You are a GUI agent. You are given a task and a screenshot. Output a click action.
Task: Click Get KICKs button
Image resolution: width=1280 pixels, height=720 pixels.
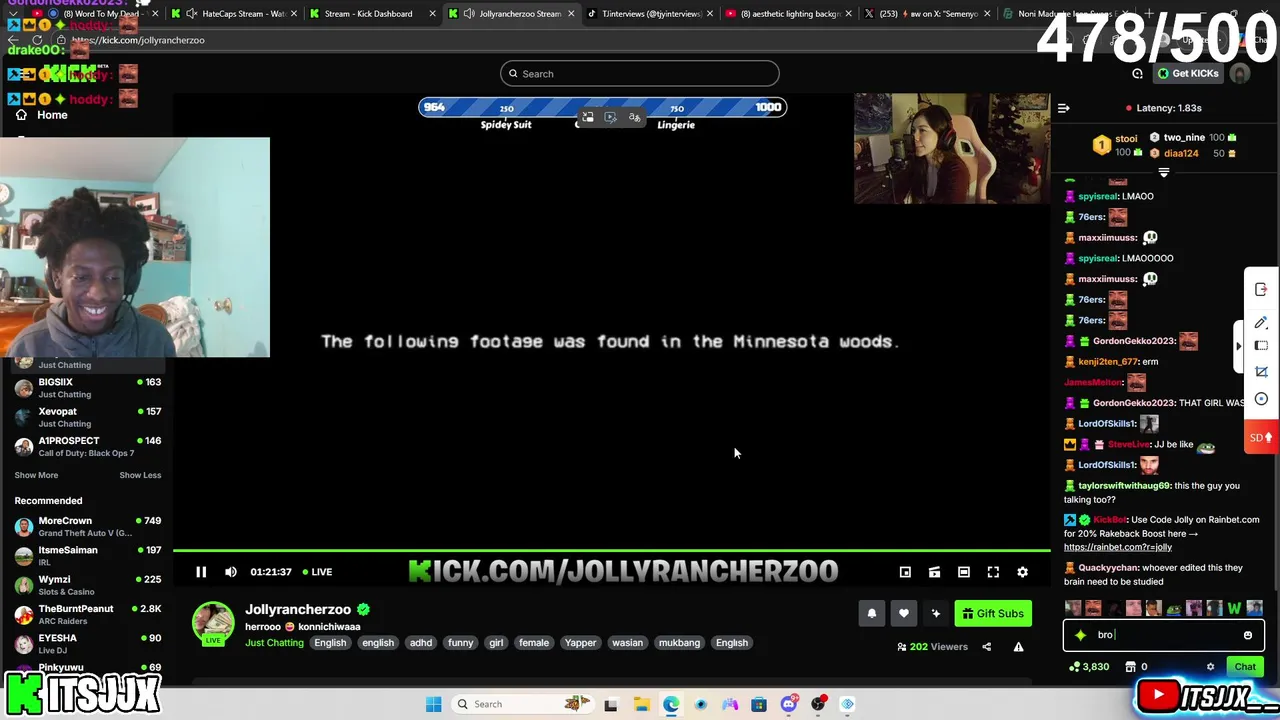(x=1188, y=74)
